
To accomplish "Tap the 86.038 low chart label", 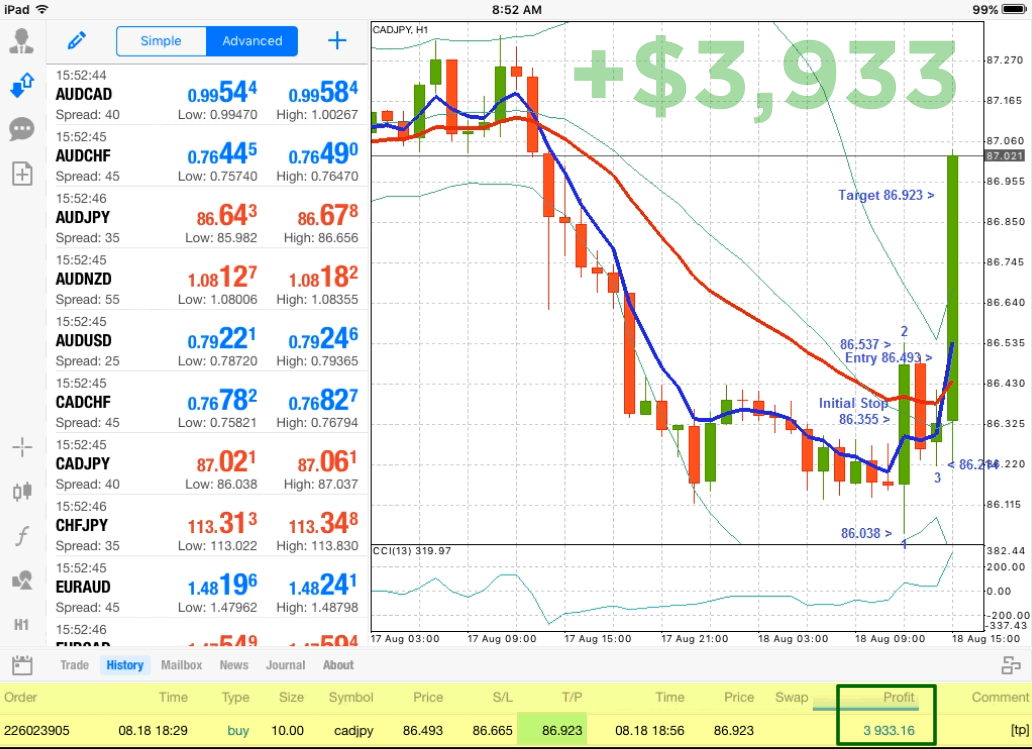I will coord(866,533).
